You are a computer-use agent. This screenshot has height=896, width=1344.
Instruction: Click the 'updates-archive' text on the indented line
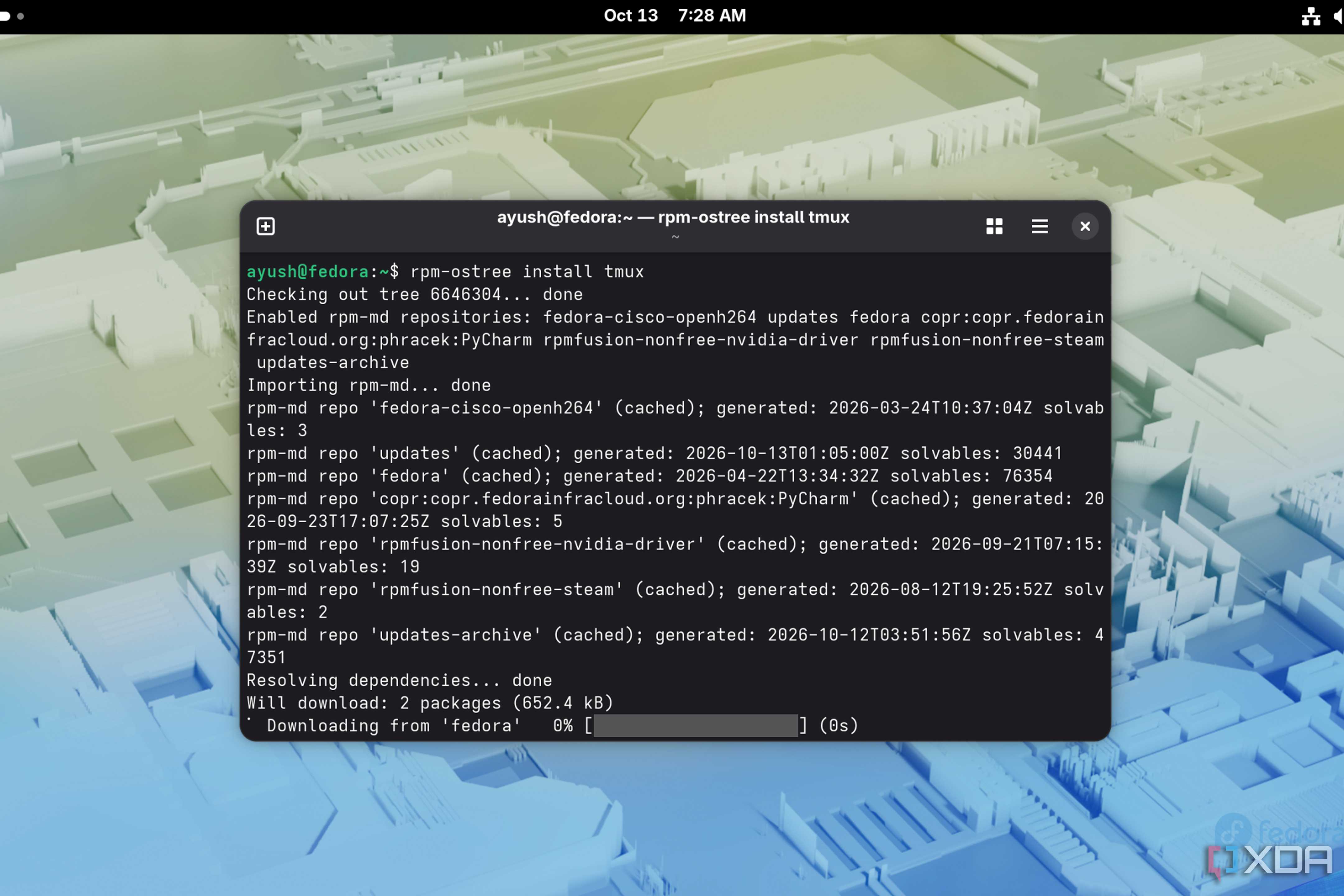pyautogui.click(x=333, y=362)
